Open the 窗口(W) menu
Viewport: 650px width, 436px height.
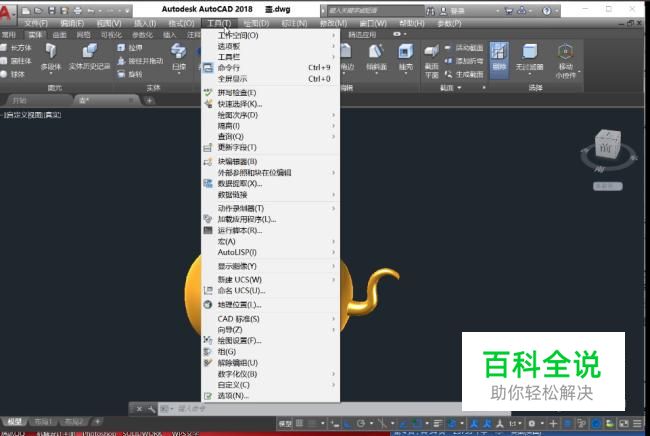pyautogui.click(x=373, y=23)
